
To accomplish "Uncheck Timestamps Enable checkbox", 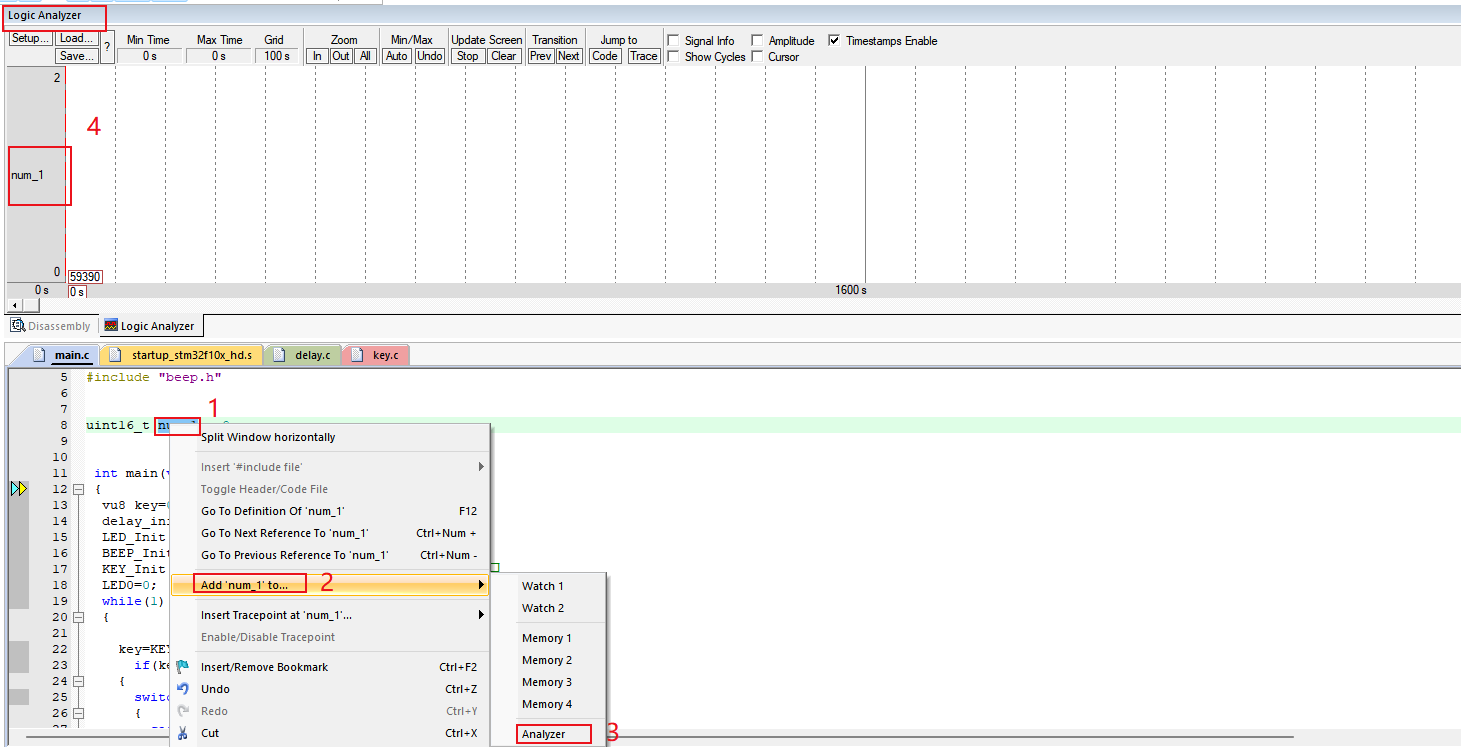I will [834, 41].
